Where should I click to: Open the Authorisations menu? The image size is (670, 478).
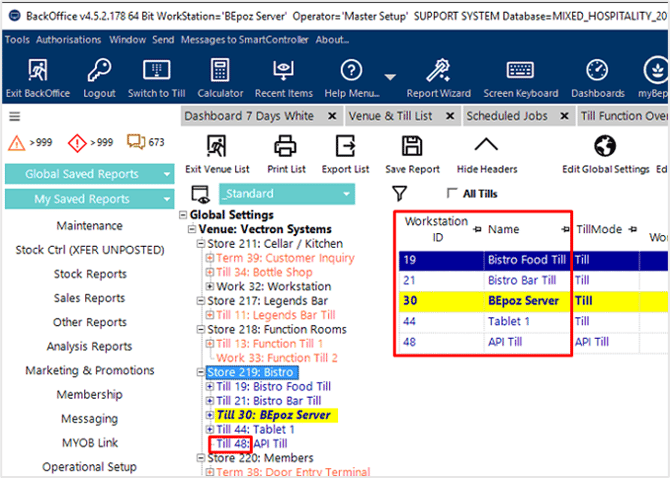(69, 40)
